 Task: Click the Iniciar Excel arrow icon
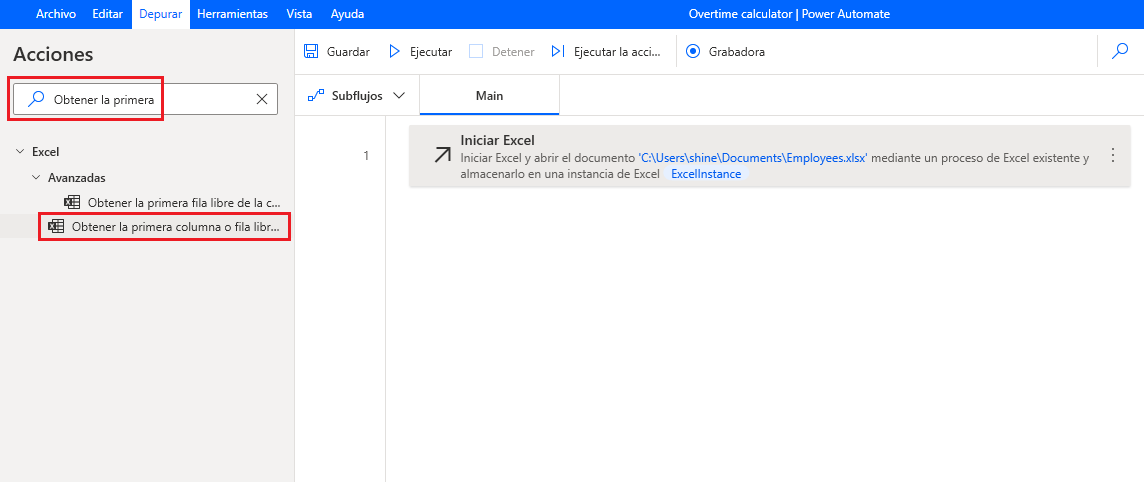click(442, 155)
